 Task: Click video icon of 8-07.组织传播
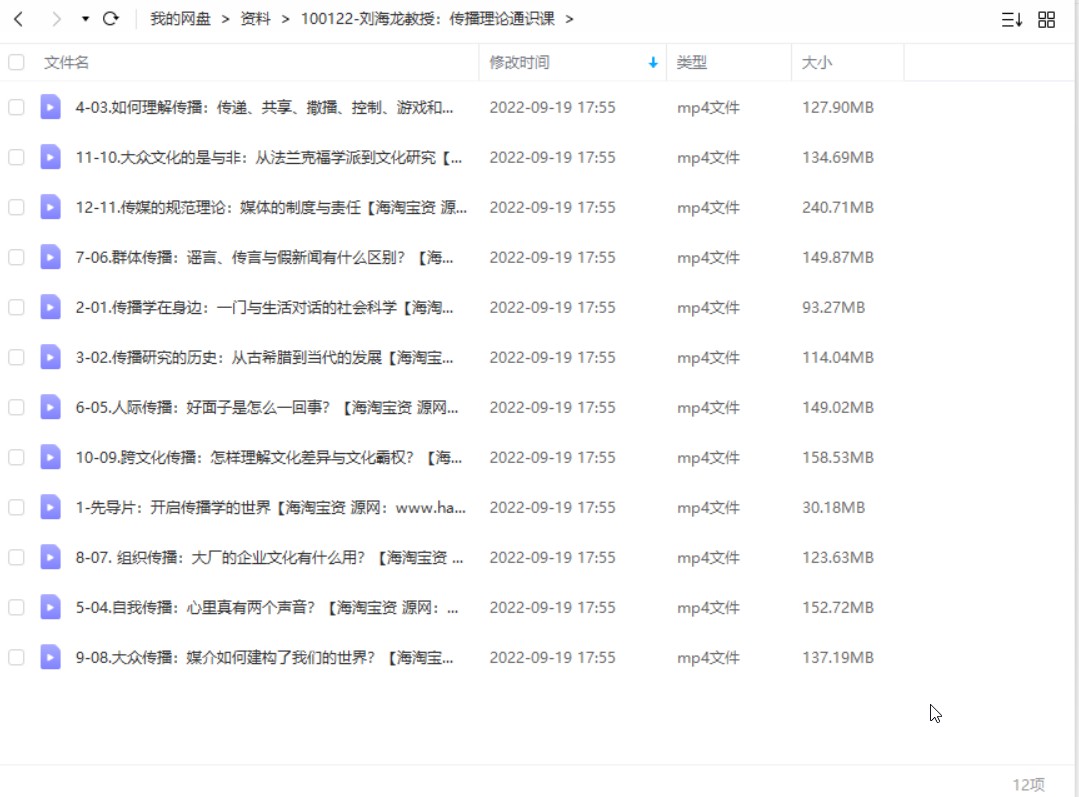50,557
